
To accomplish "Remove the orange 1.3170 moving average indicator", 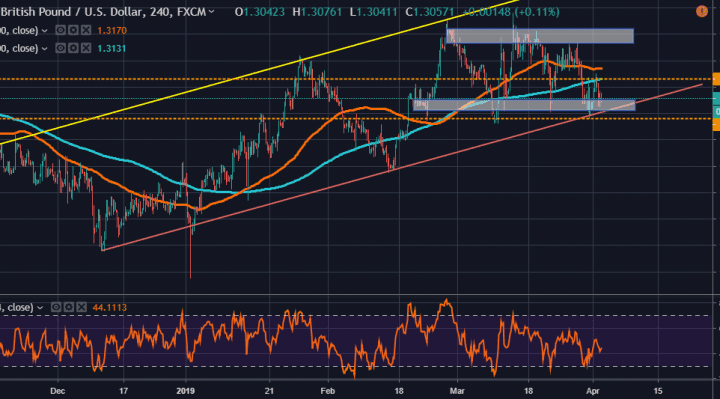I will tap(86, 30).
